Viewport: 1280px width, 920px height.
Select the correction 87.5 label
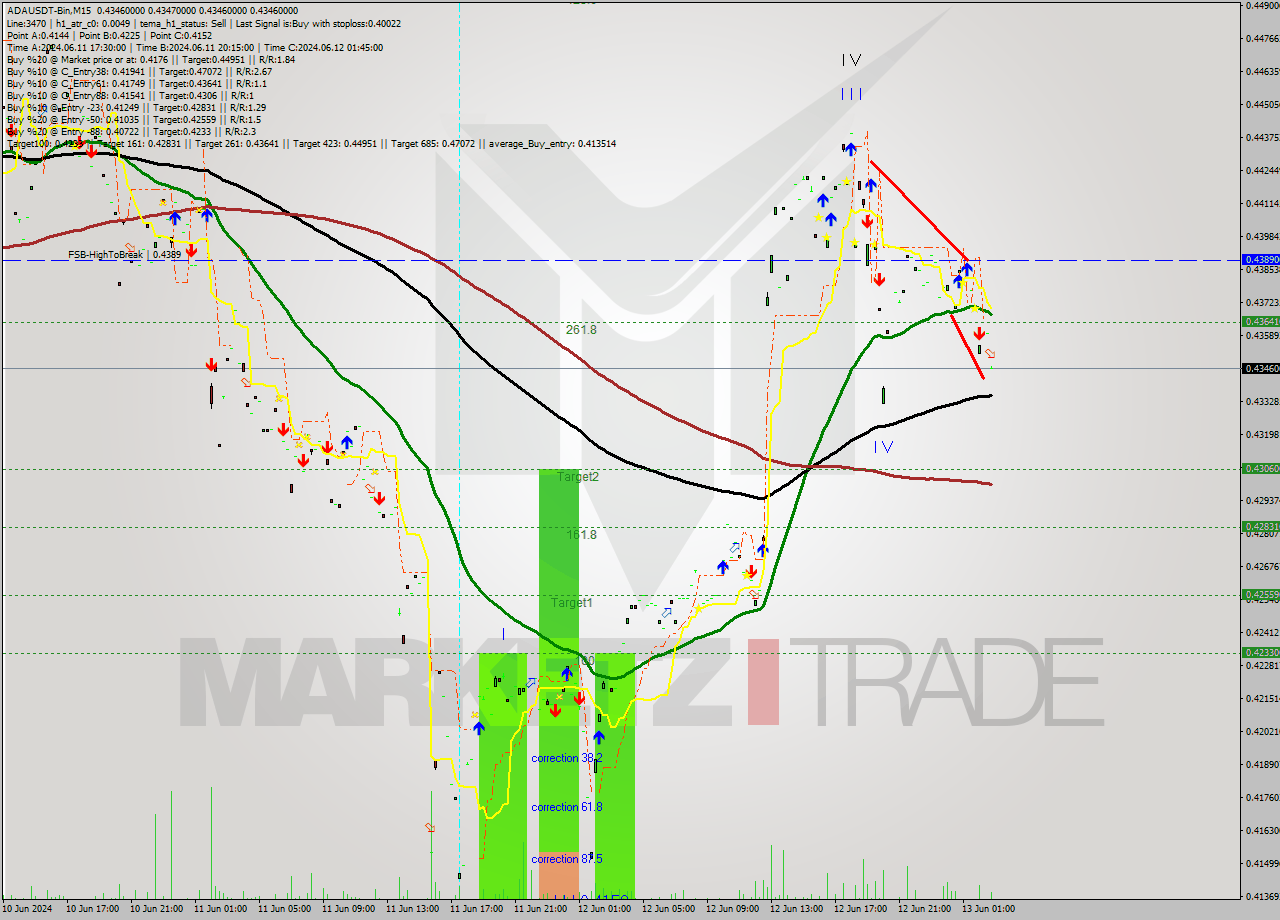(x=567, y=859)
